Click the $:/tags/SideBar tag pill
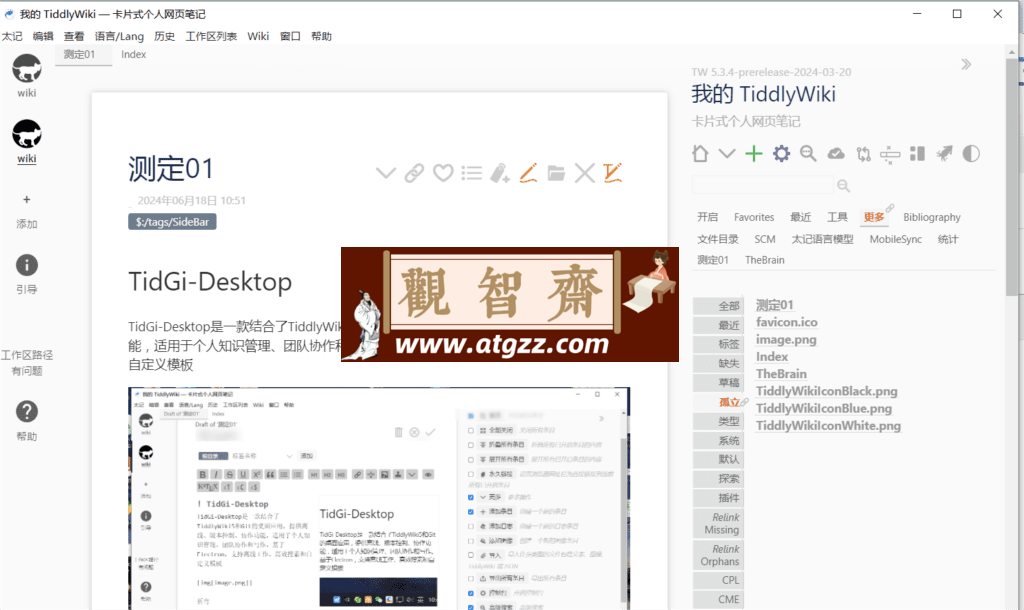1024x610 pixels. tap(172, 222)
